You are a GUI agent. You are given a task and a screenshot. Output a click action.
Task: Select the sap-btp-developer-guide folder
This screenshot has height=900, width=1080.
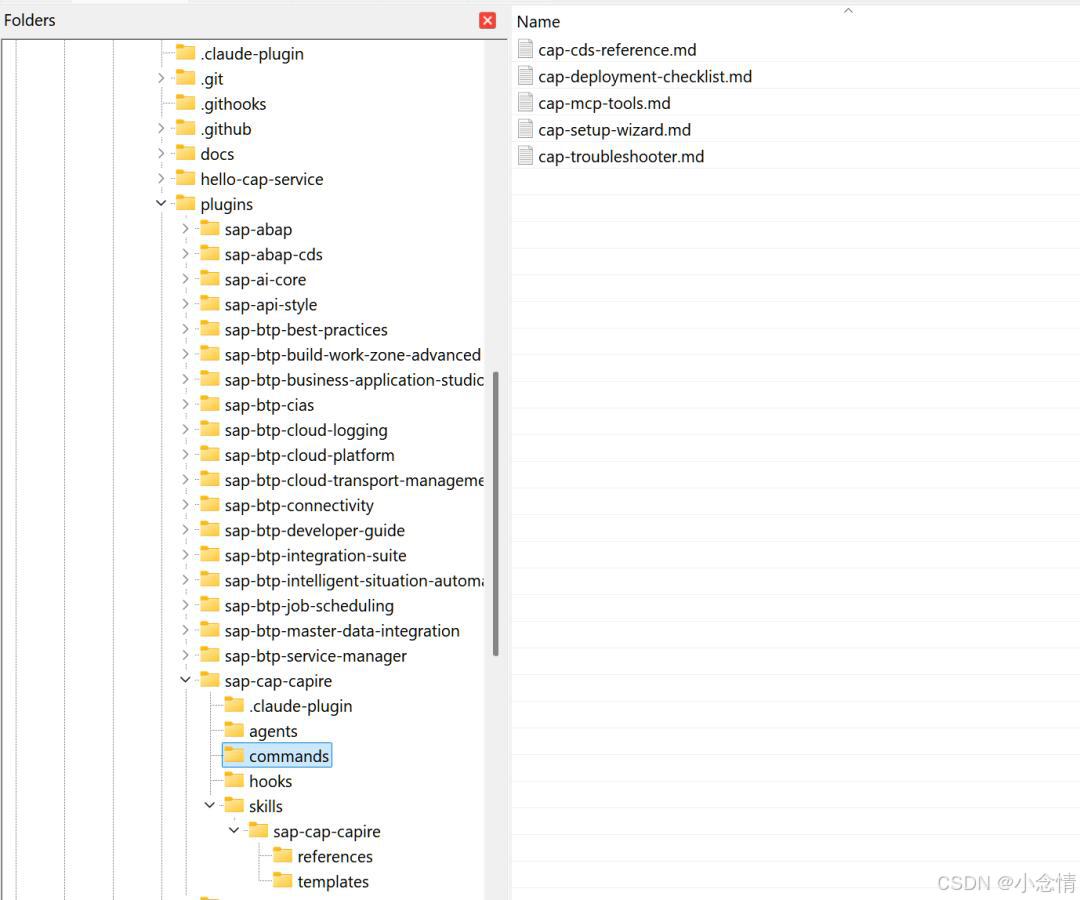[314, 530]
